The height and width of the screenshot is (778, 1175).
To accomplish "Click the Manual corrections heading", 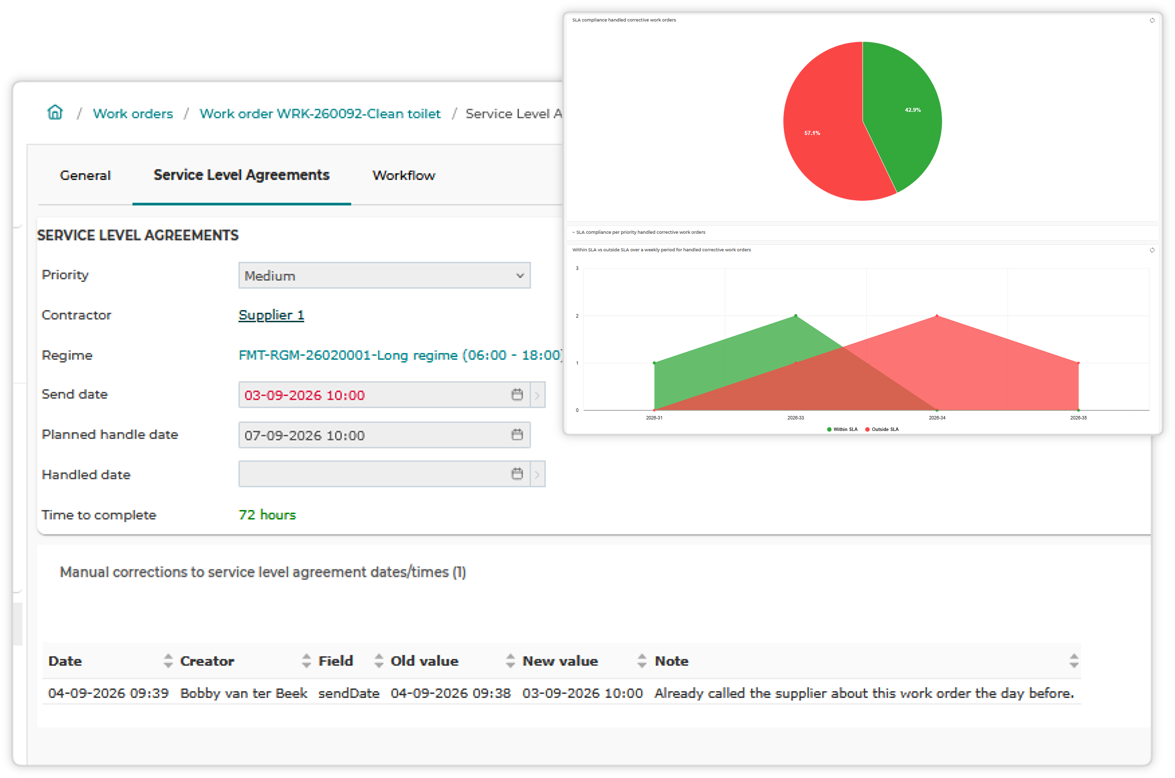I will click(263, 572).
